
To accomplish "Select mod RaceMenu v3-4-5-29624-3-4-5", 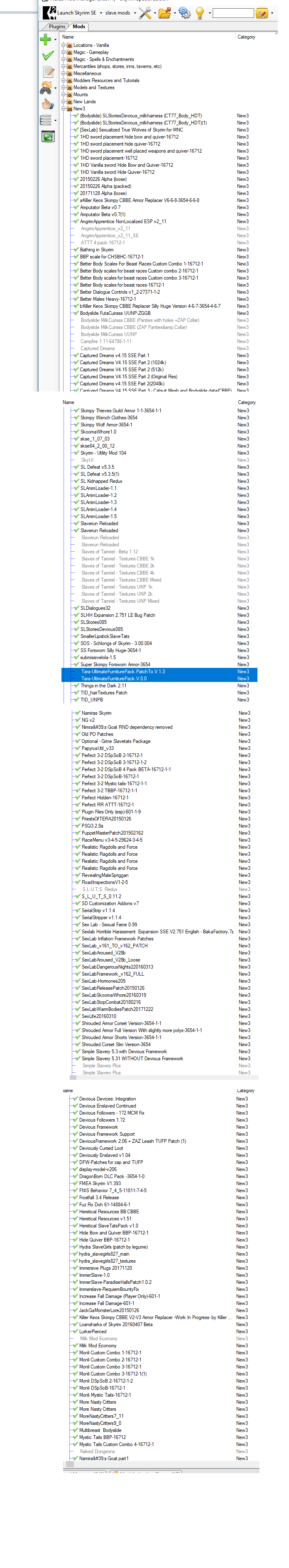I will coord(112,840).
